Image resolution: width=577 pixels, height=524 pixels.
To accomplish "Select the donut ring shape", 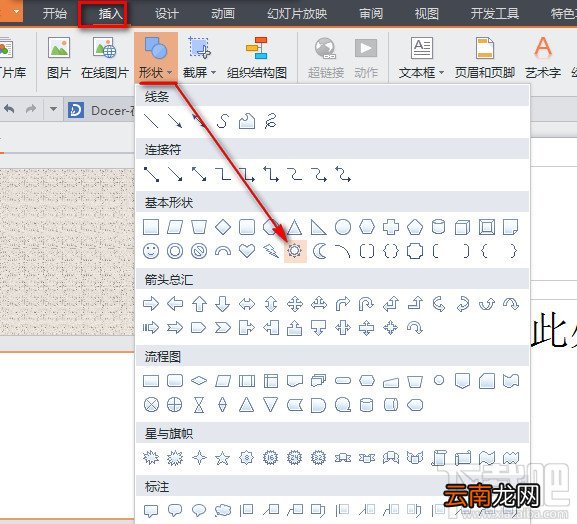I will [175, 251].
